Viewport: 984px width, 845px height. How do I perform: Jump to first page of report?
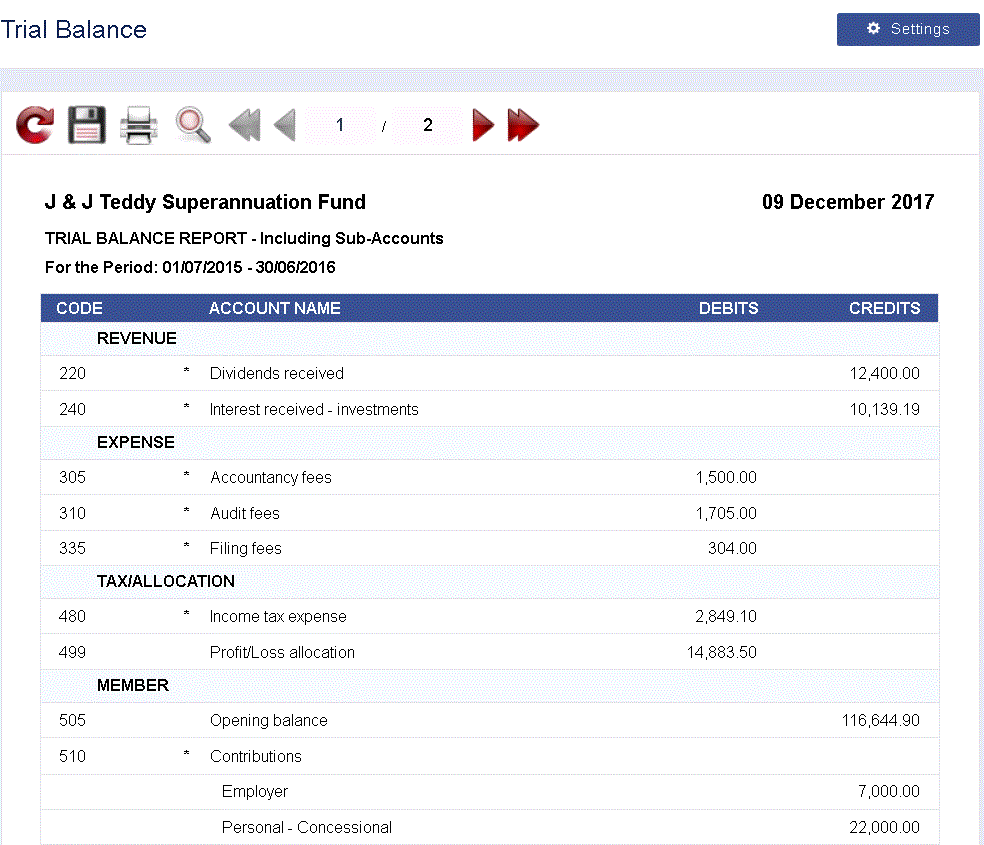coord(244,125)
